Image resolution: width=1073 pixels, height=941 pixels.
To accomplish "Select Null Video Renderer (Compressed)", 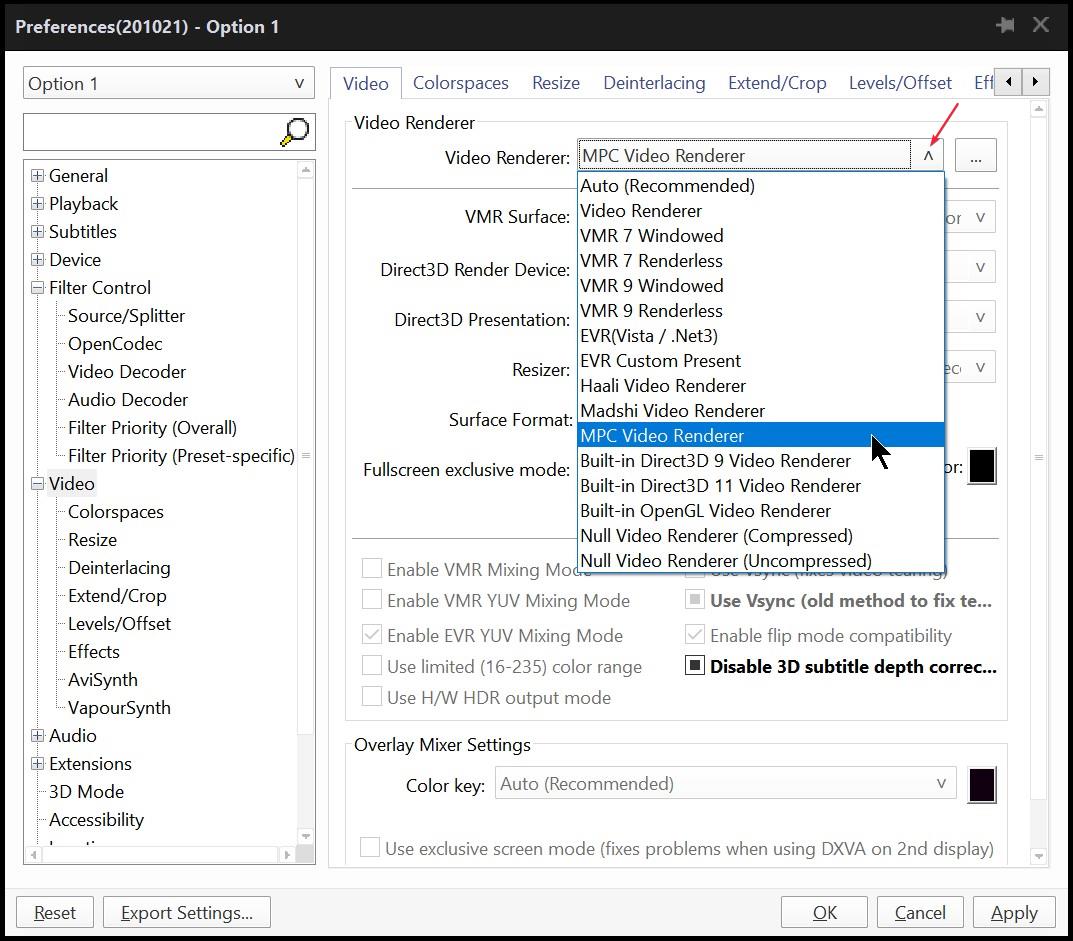I will click(x=761, y=536).
